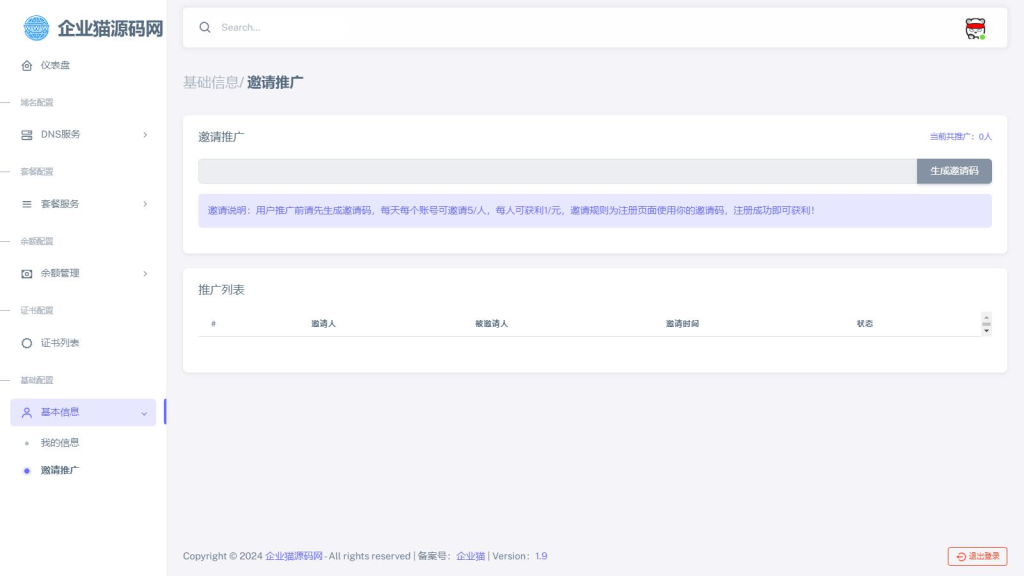1024x576 pixels.
Task: Expand the 余额管理 chevron
Action: tap(145, 273)
